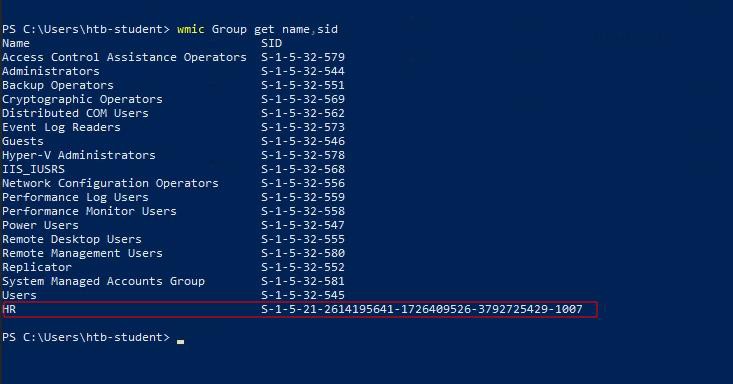Viewport: 733px width, 384px height.
Task: Click the HR group row
Action: tap(300, 310)
